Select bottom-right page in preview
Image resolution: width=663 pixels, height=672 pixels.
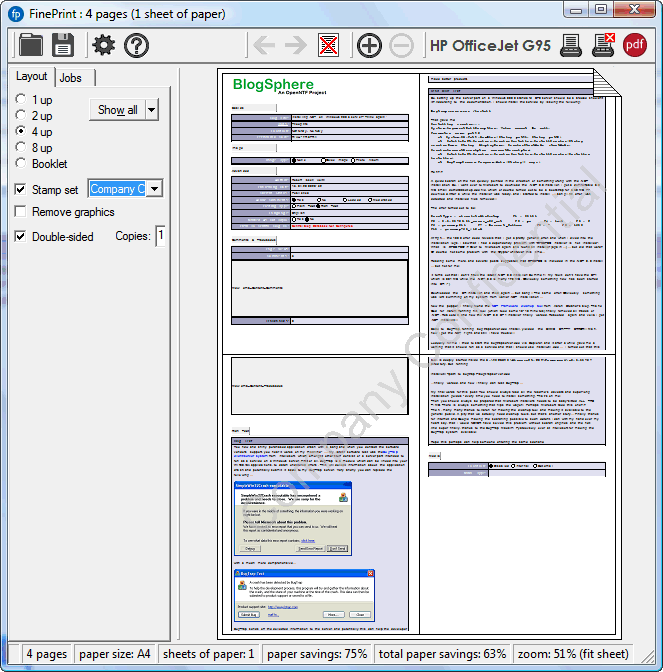(517, 494)
